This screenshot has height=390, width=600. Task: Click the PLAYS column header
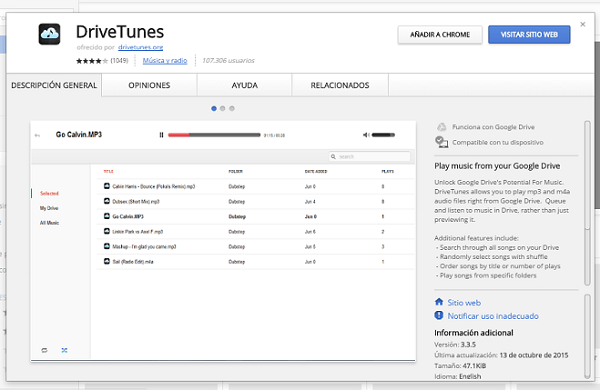point(388,171)
